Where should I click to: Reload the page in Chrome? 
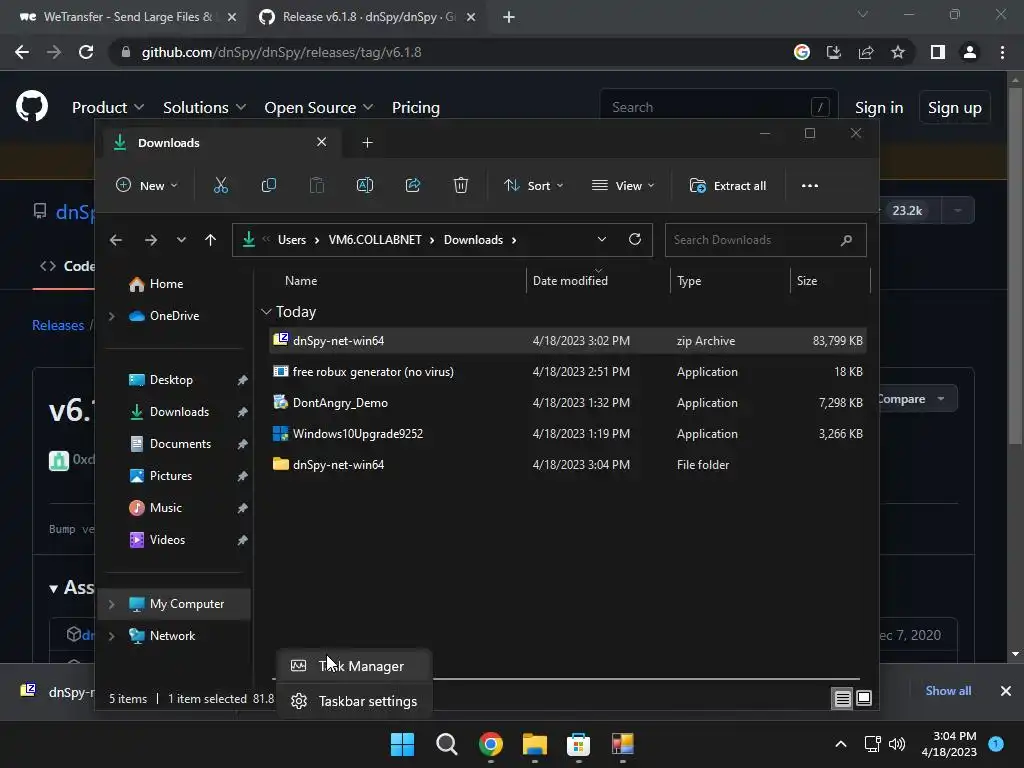tap(86, 52)
